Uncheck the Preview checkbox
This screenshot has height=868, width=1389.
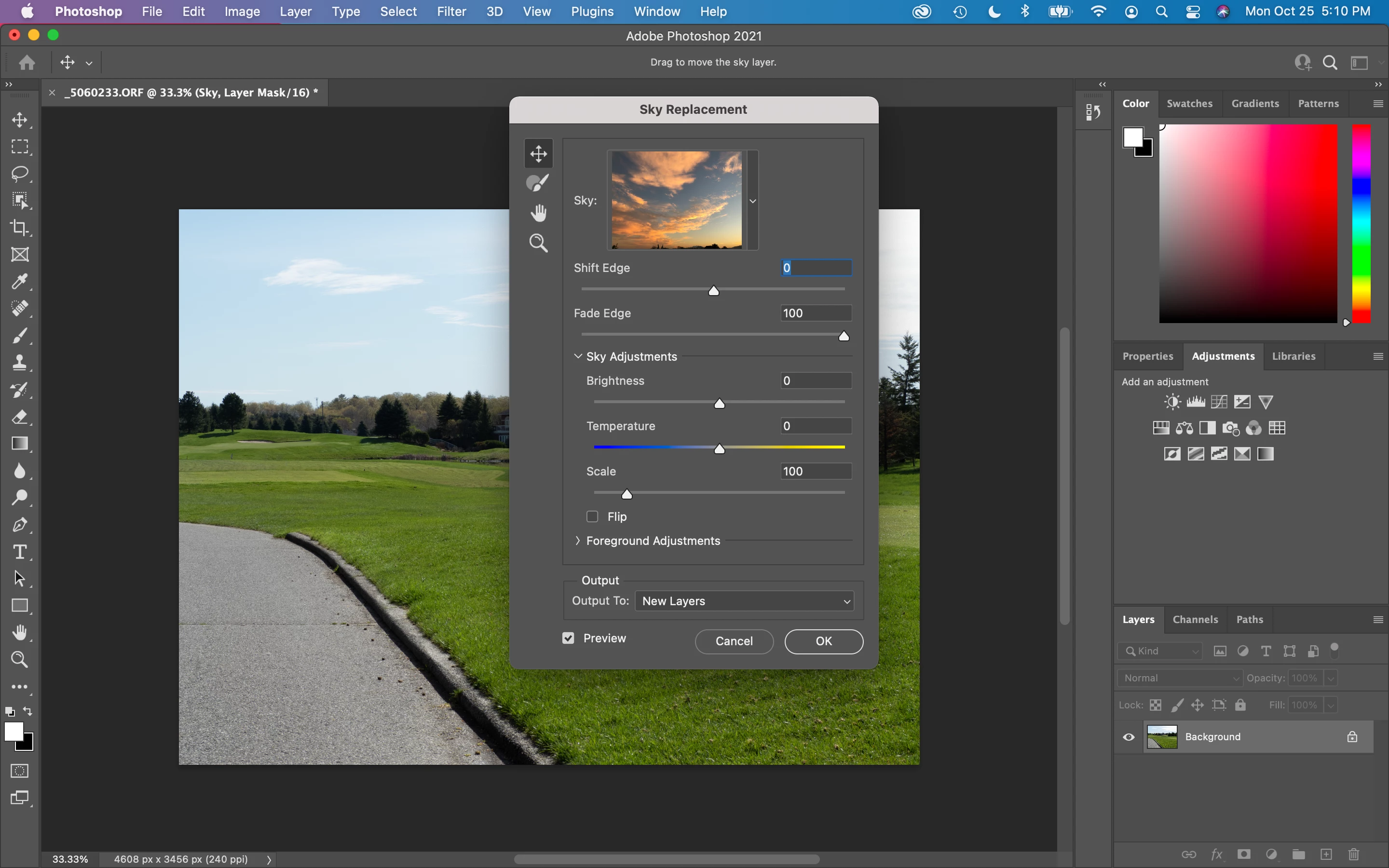point(568,638)
